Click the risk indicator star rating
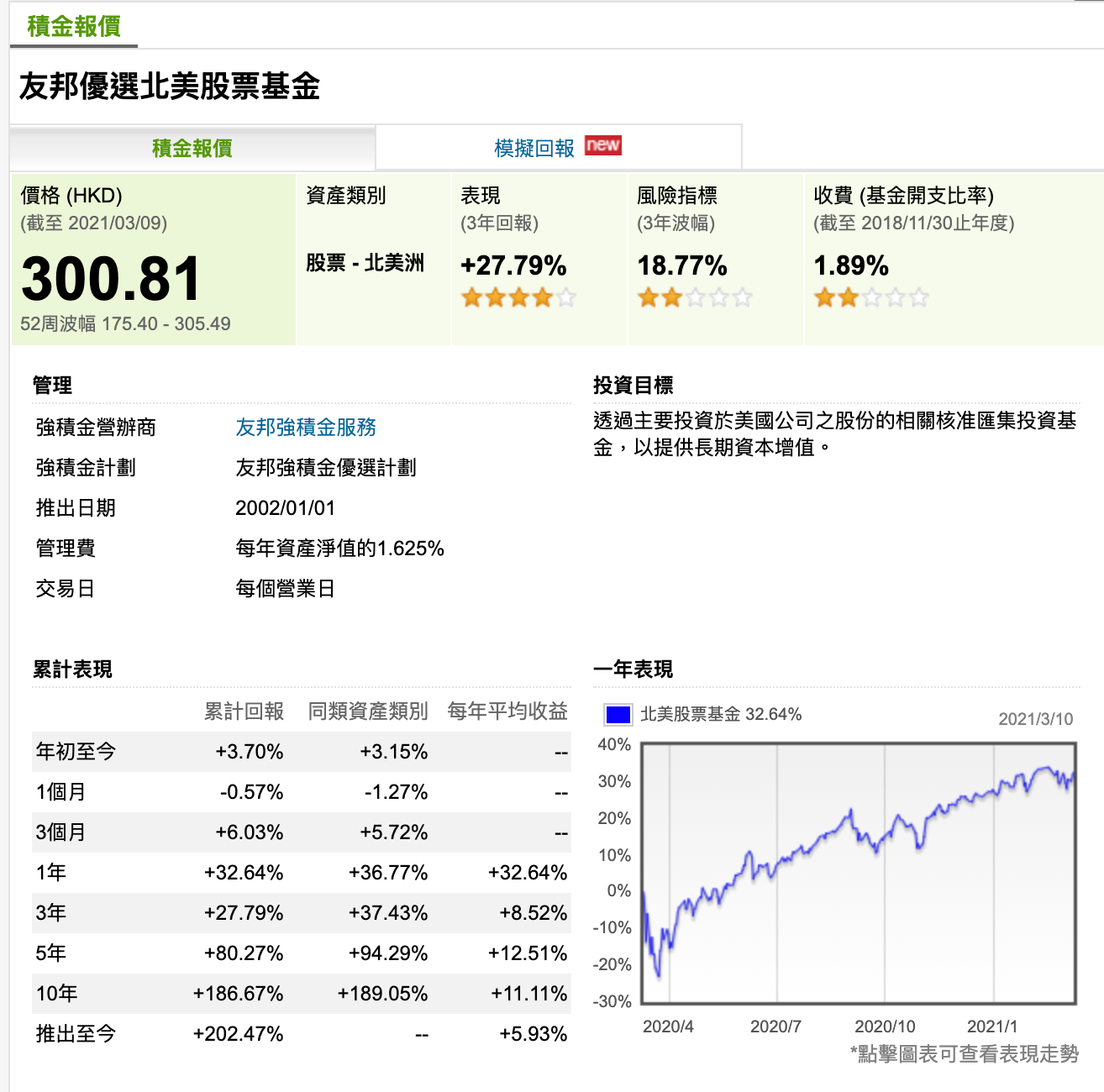 (x=695, y=297)
